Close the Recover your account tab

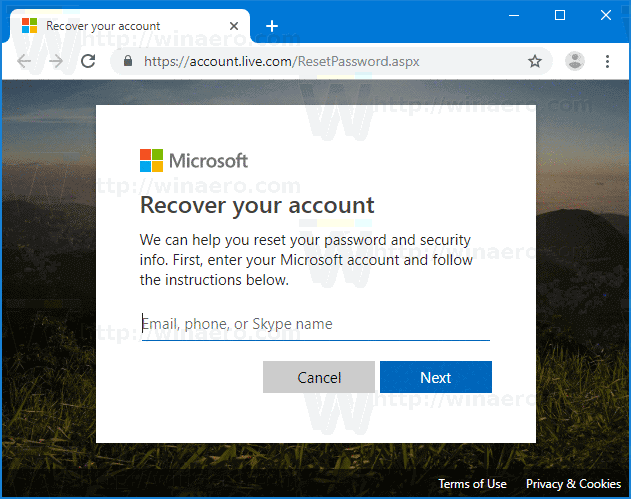point(234,26)
